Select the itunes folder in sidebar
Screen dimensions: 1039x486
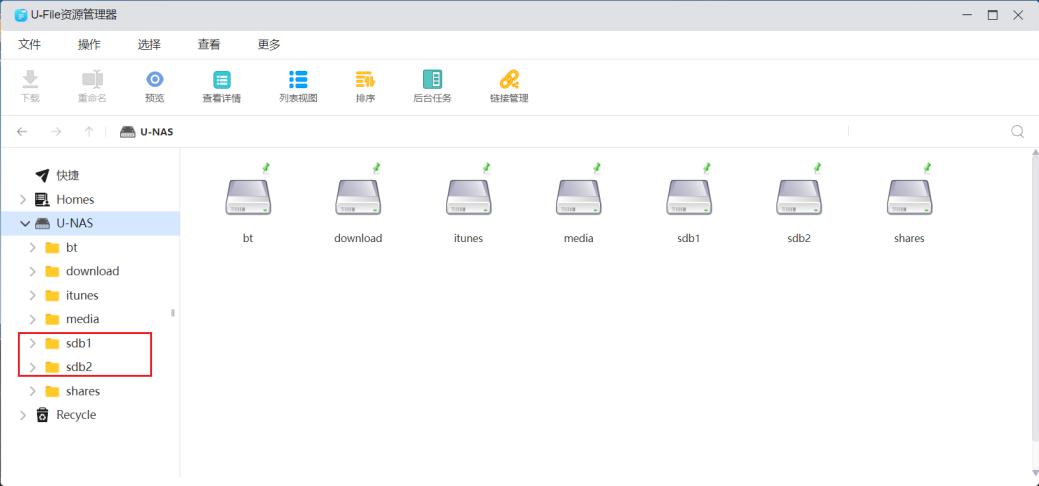pyautogui.click(x=82, y=295)
